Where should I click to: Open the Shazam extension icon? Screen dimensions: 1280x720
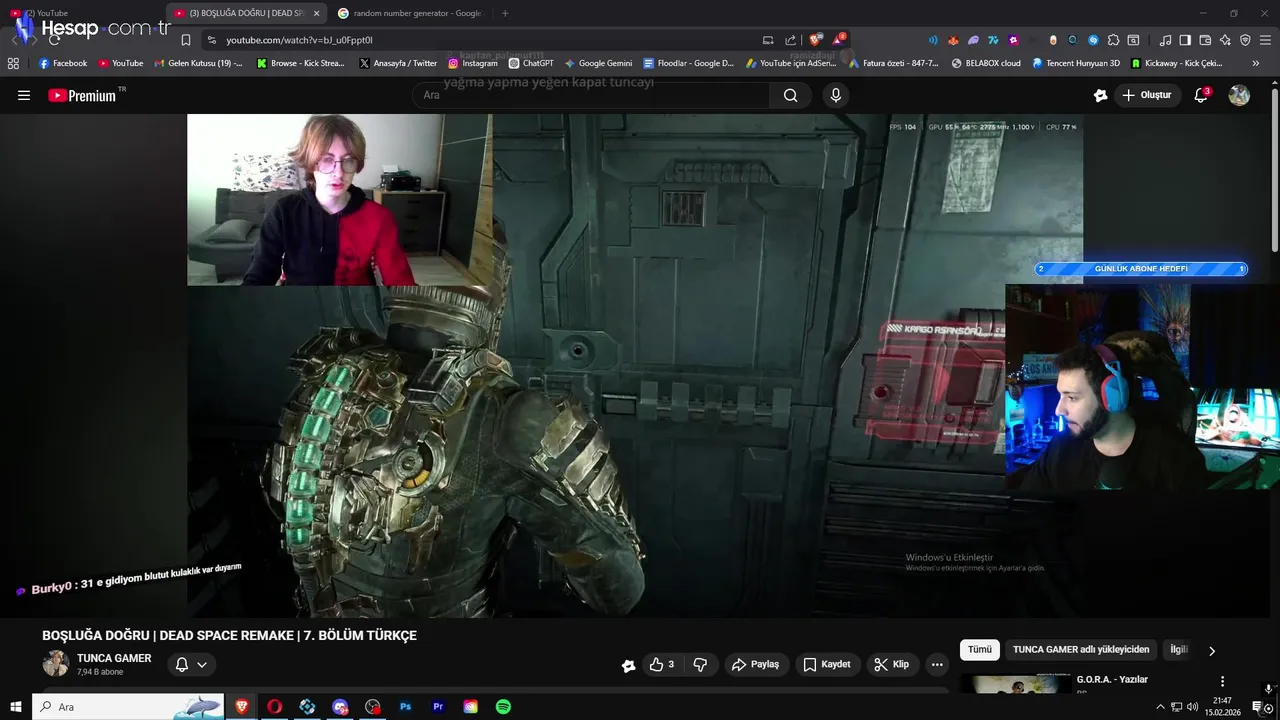(x=1093, y=40)
